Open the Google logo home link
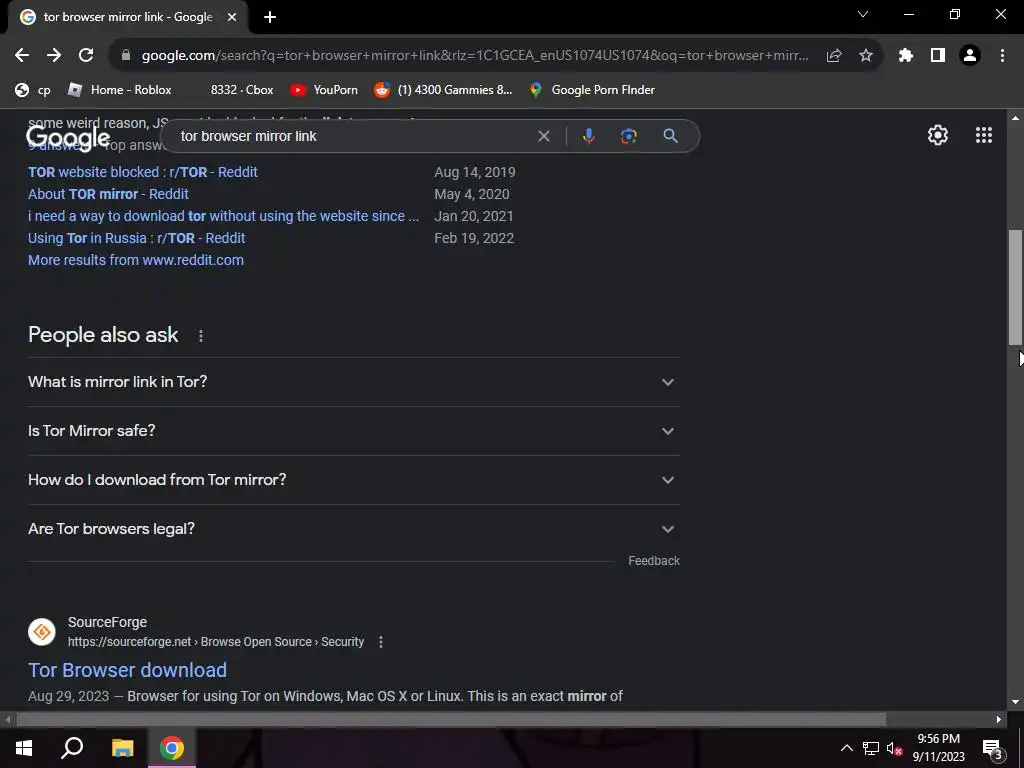 click(68, 137)
